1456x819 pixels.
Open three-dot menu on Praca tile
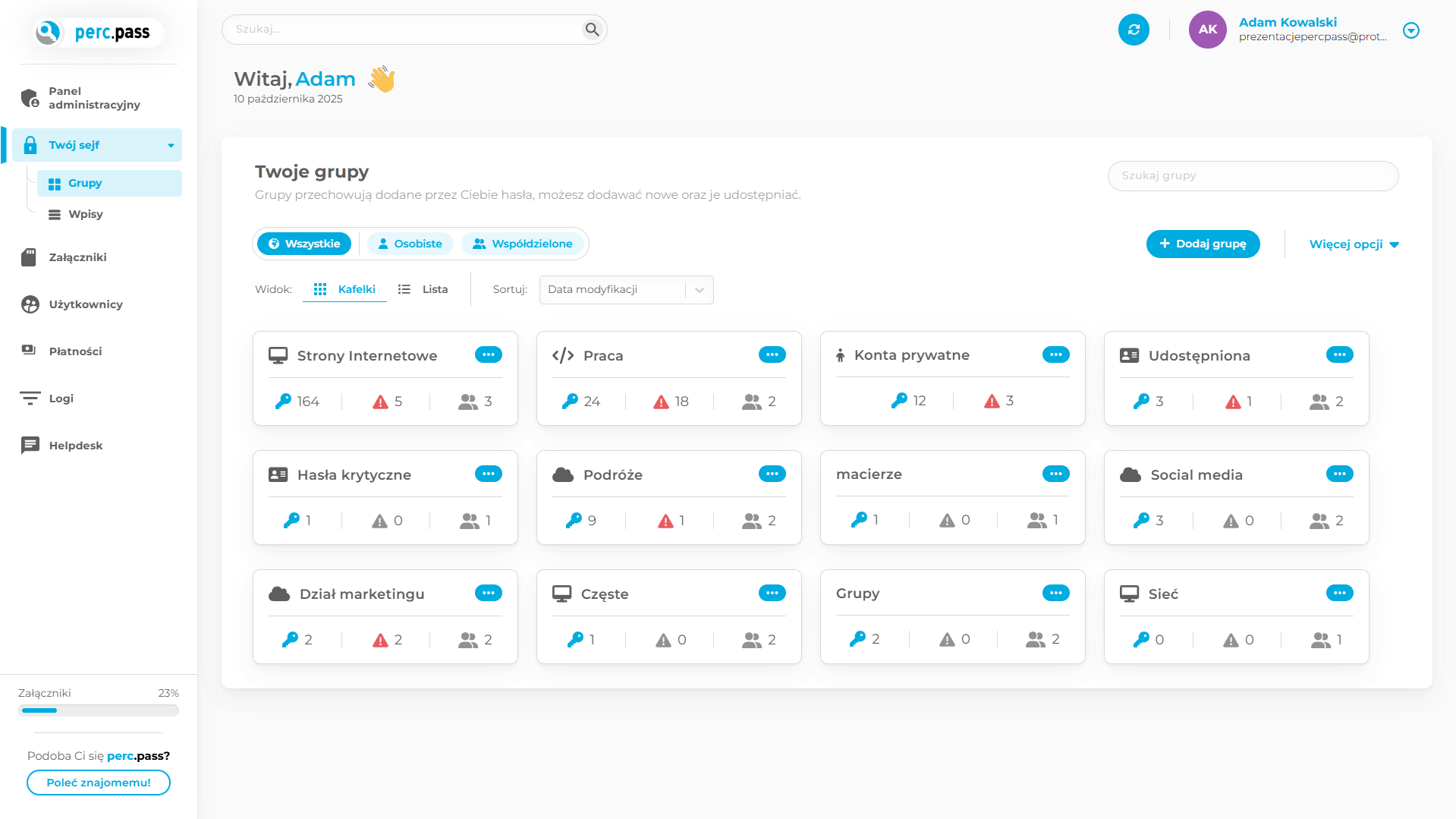tap(772, 354)
